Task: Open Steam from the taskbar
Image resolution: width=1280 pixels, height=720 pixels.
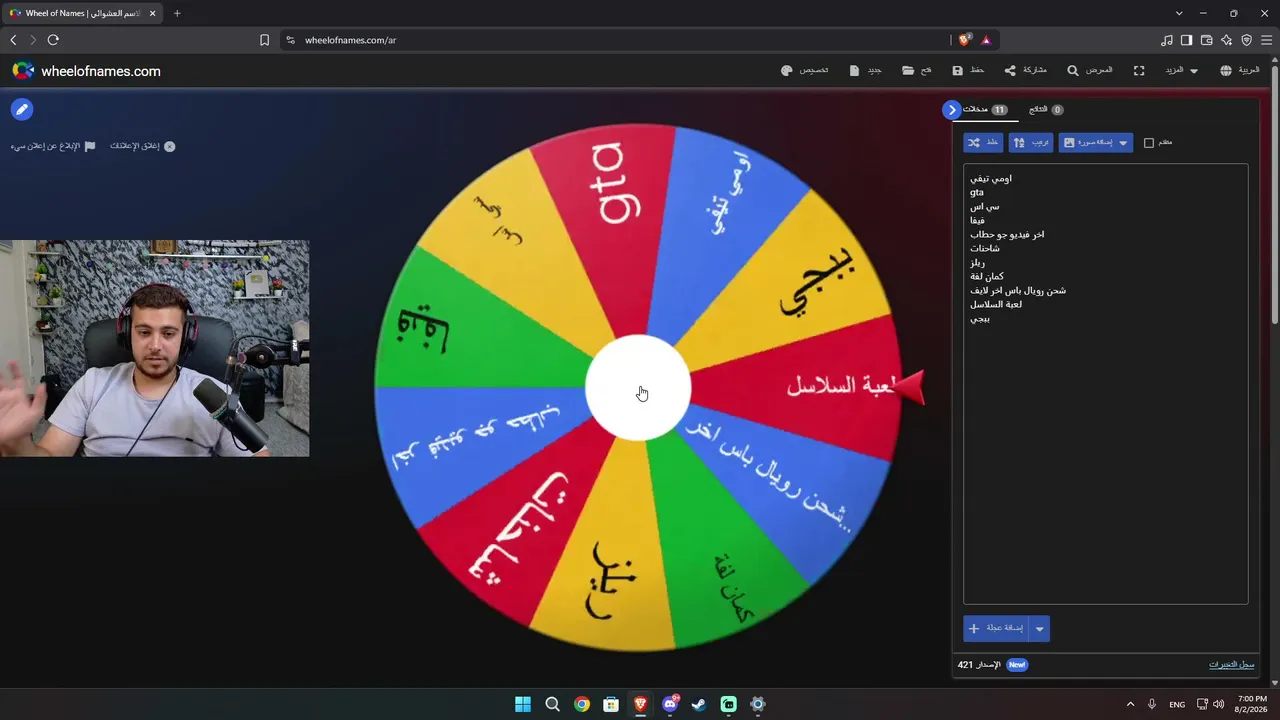Action: coord(699,704)
